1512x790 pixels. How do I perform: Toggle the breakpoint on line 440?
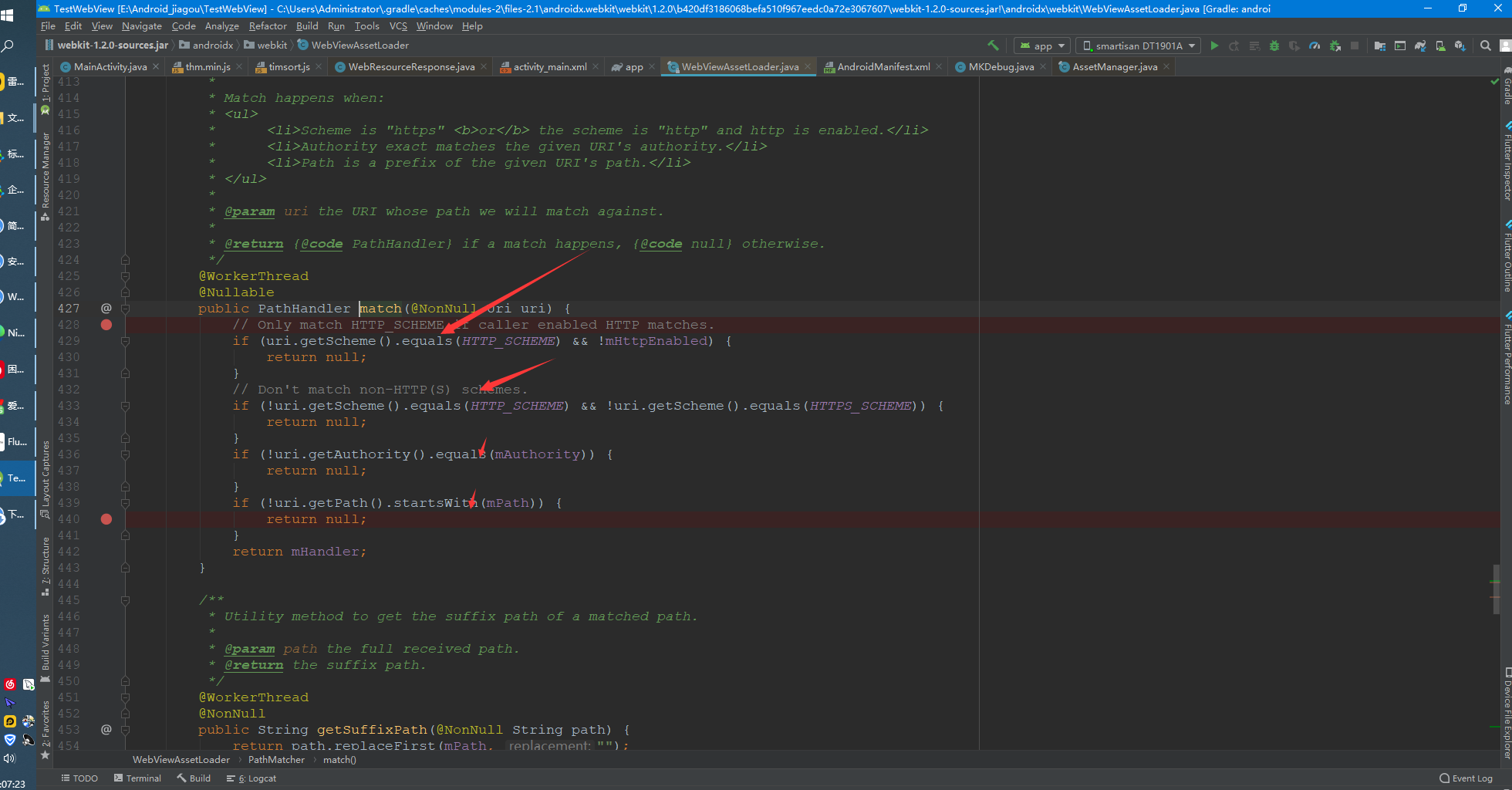(x=106, y=519)
